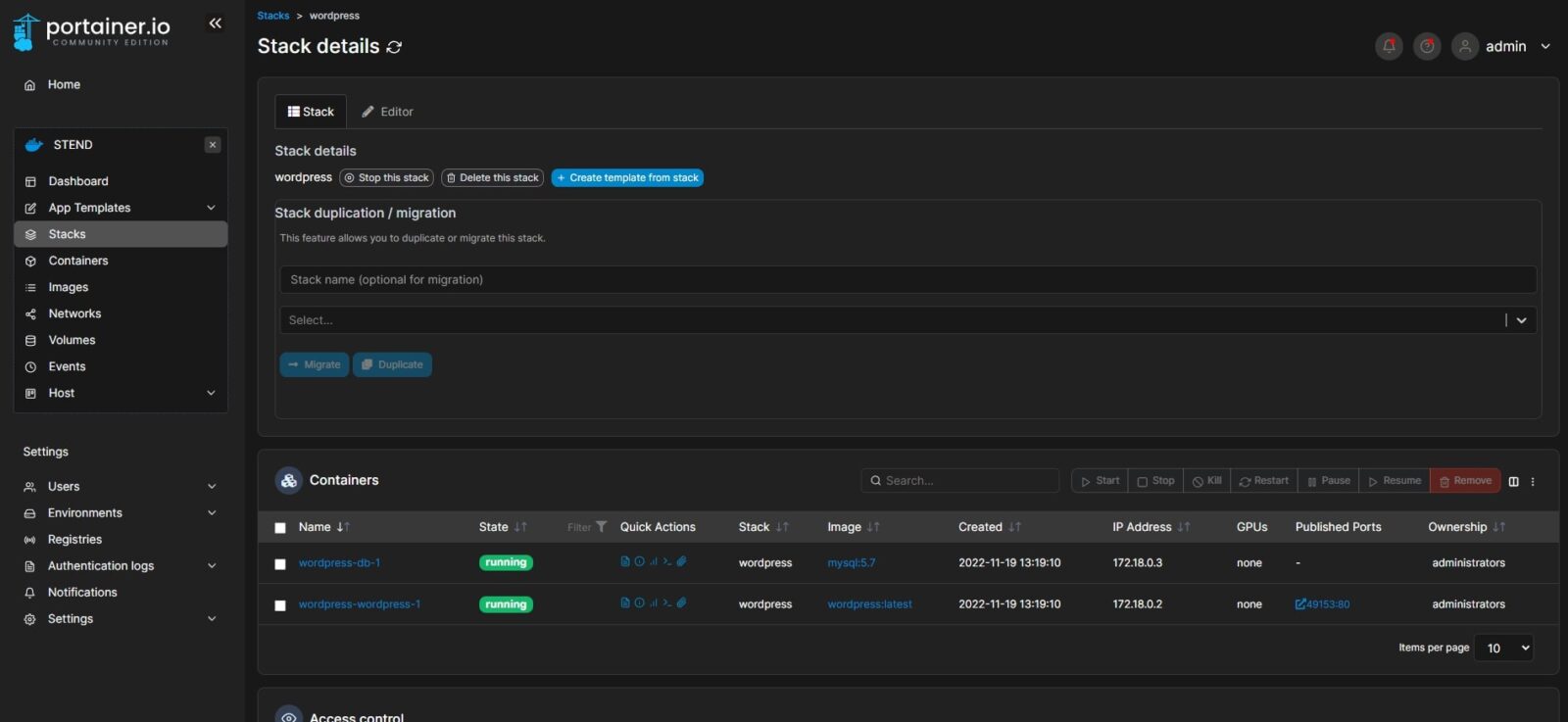This screenshot has height=722, width=1568.
Task: Expand the Environments settings section
Action: click(211, 512)
